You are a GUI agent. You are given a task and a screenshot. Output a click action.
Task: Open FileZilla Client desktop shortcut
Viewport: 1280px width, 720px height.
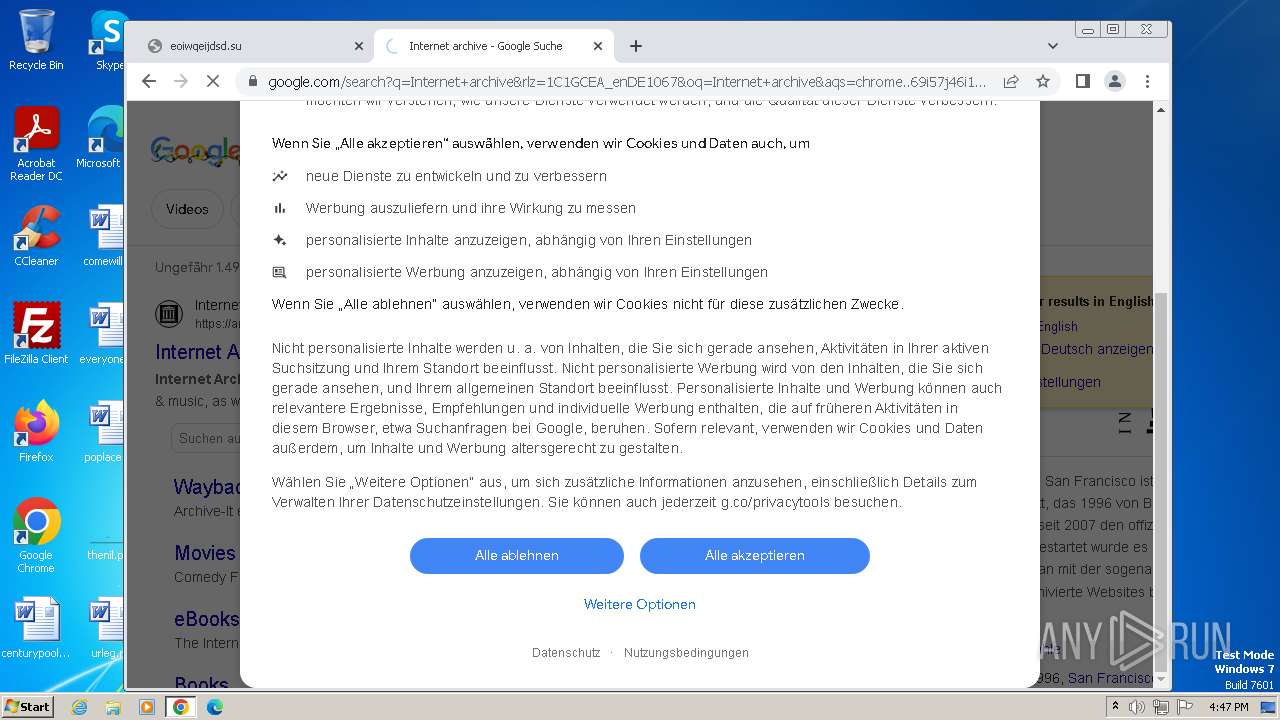tap(36, 334)
